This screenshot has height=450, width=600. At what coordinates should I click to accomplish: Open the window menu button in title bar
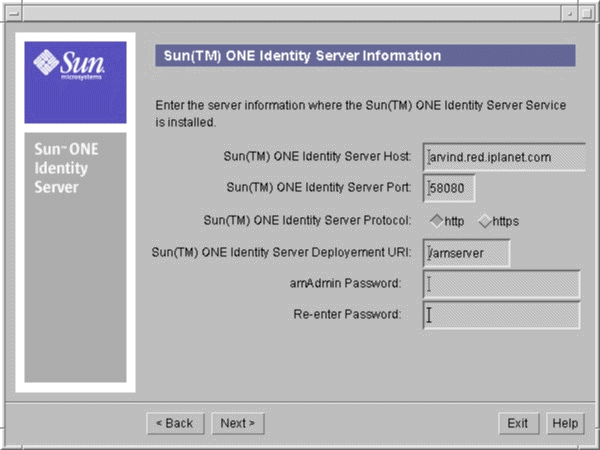pos(14,13)
